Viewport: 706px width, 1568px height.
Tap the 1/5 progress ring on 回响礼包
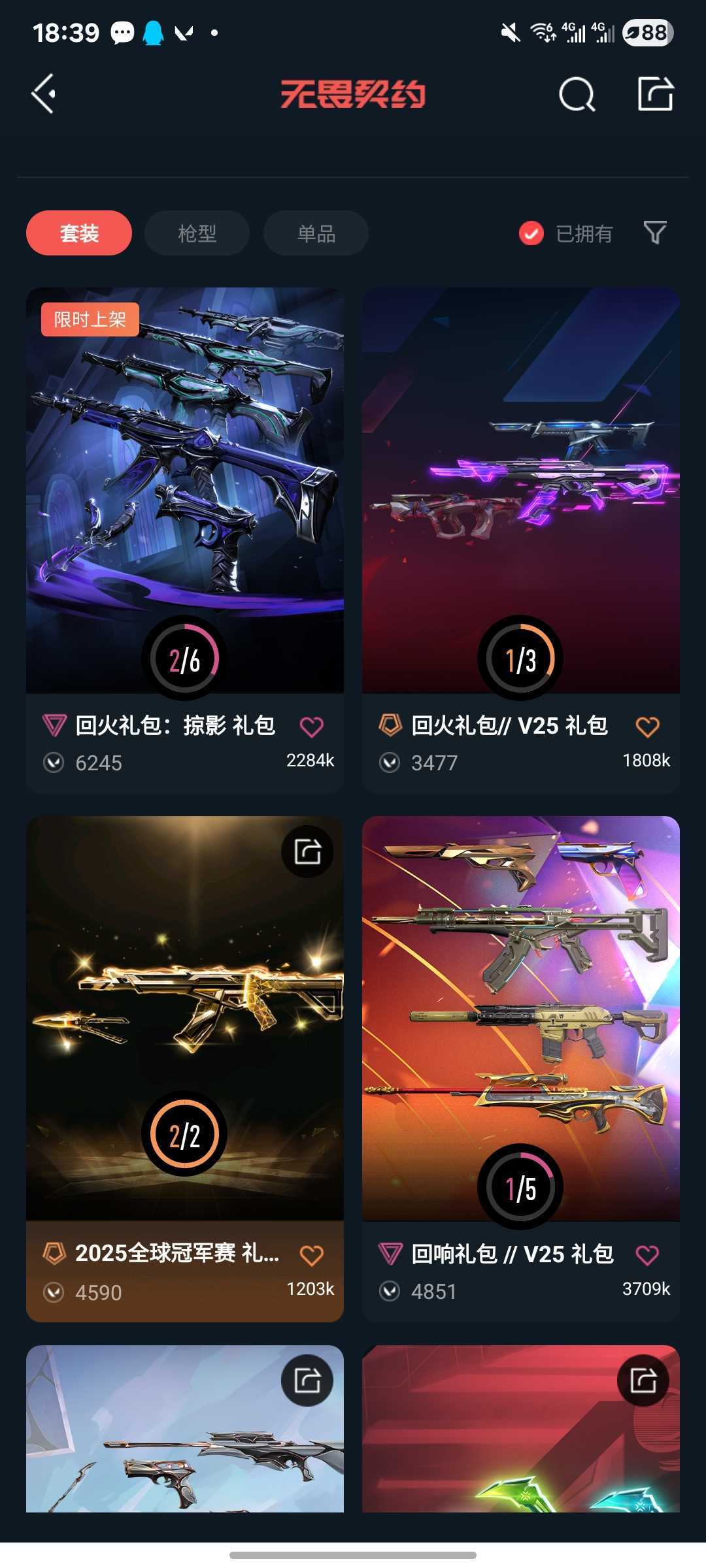coord(520,1186)
